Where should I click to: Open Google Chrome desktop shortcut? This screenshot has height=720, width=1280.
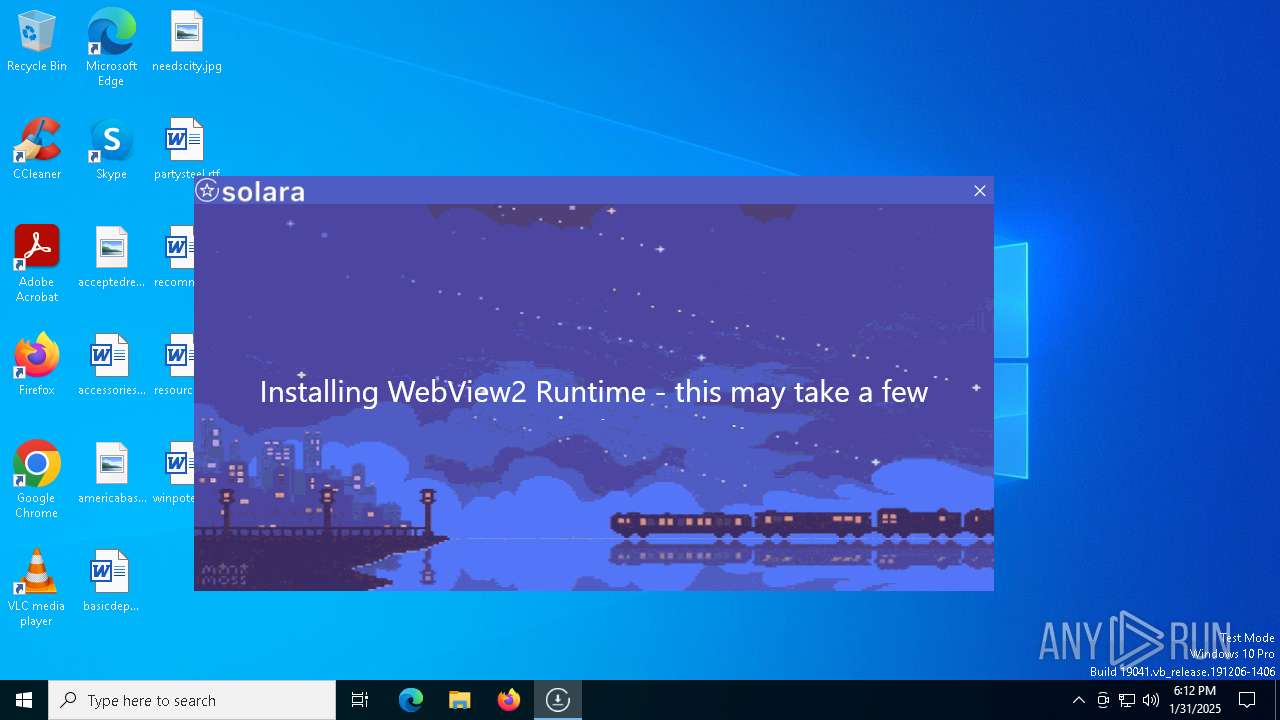[37, 480]
